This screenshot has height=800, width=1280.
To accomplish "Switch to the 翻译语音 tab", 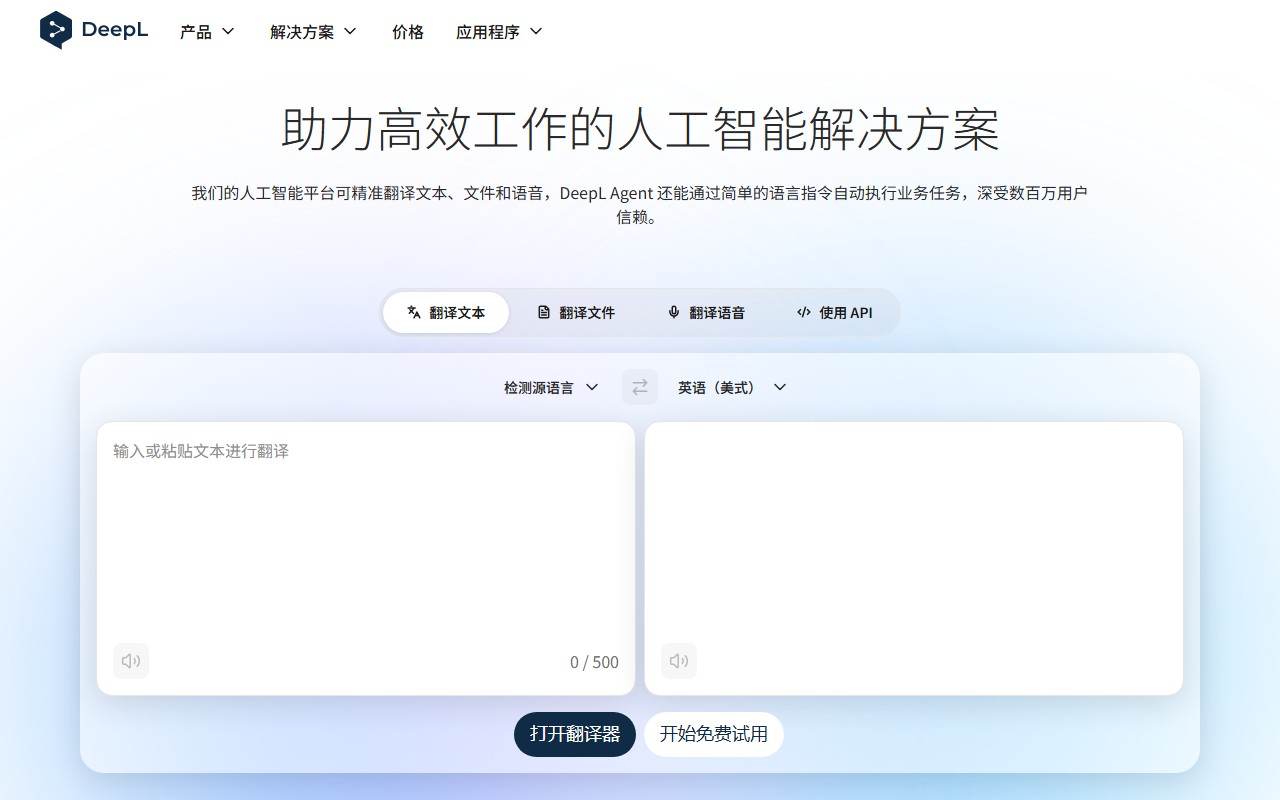I will [706, 312].
